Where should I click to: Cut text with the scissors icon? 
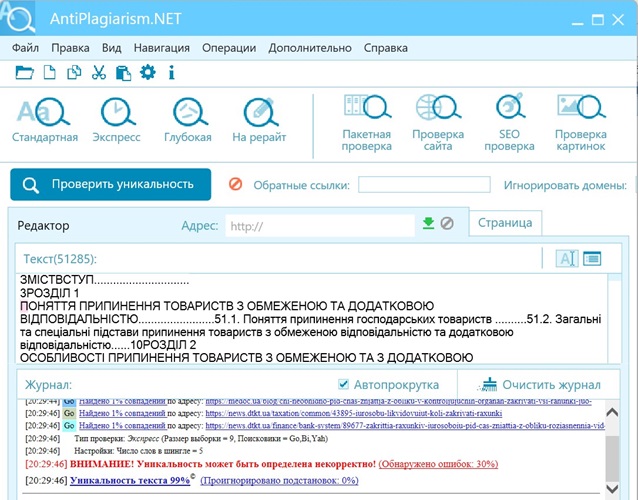(98, 73)
